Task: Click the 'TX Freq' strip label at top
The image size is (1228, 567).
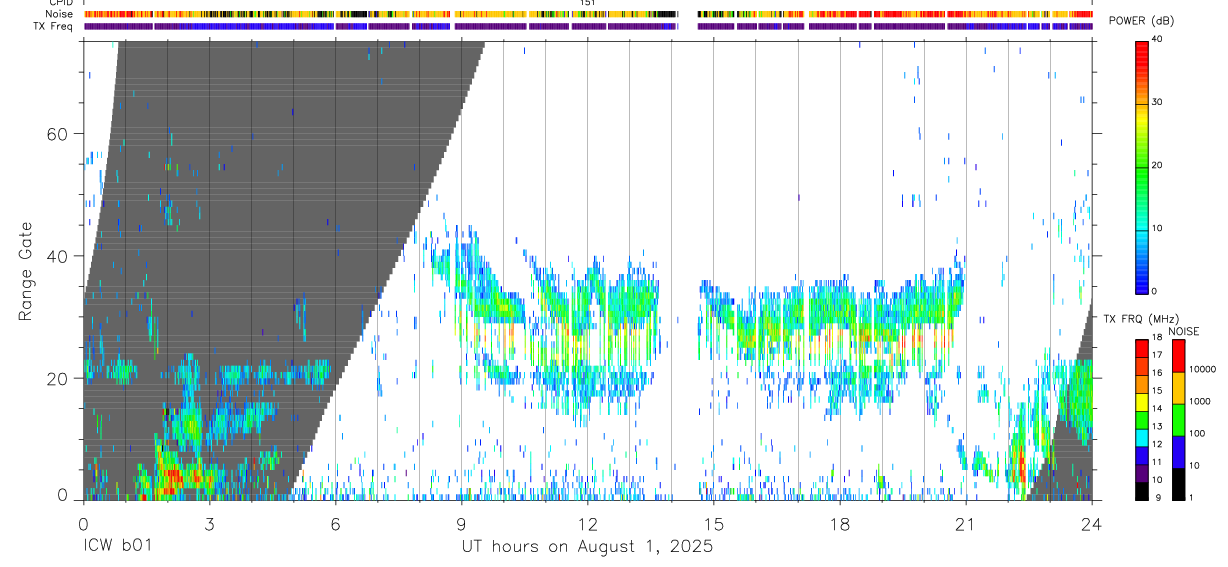Action: click(55, 26)
